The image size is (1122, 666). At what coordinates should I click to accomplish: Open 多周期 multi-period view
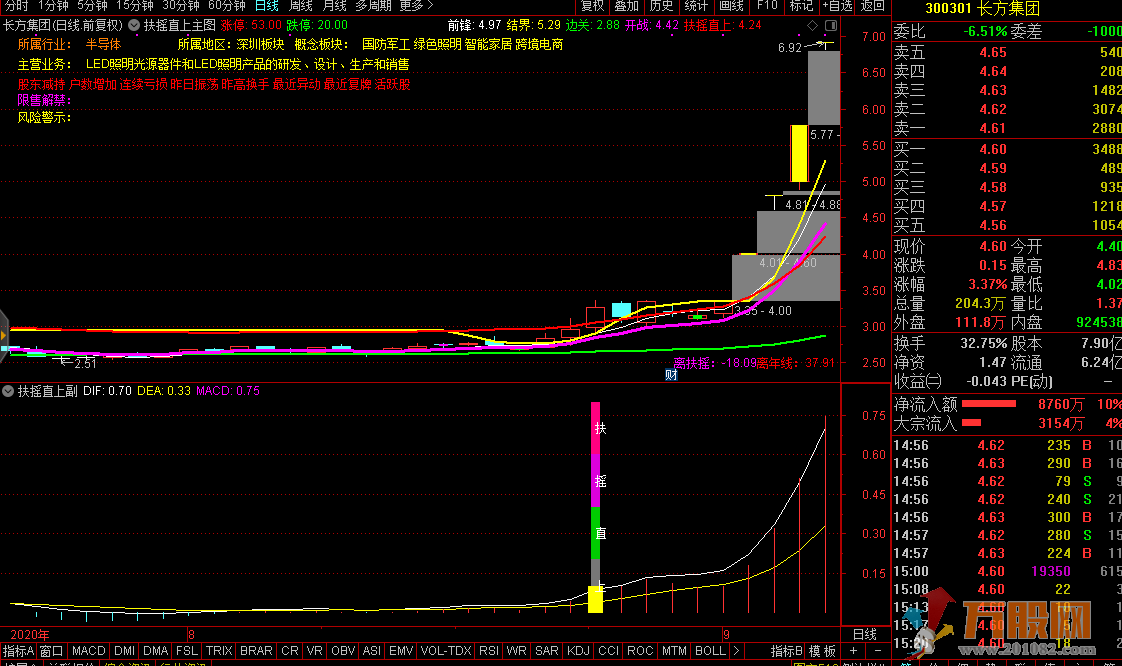(x=374, y=6)
